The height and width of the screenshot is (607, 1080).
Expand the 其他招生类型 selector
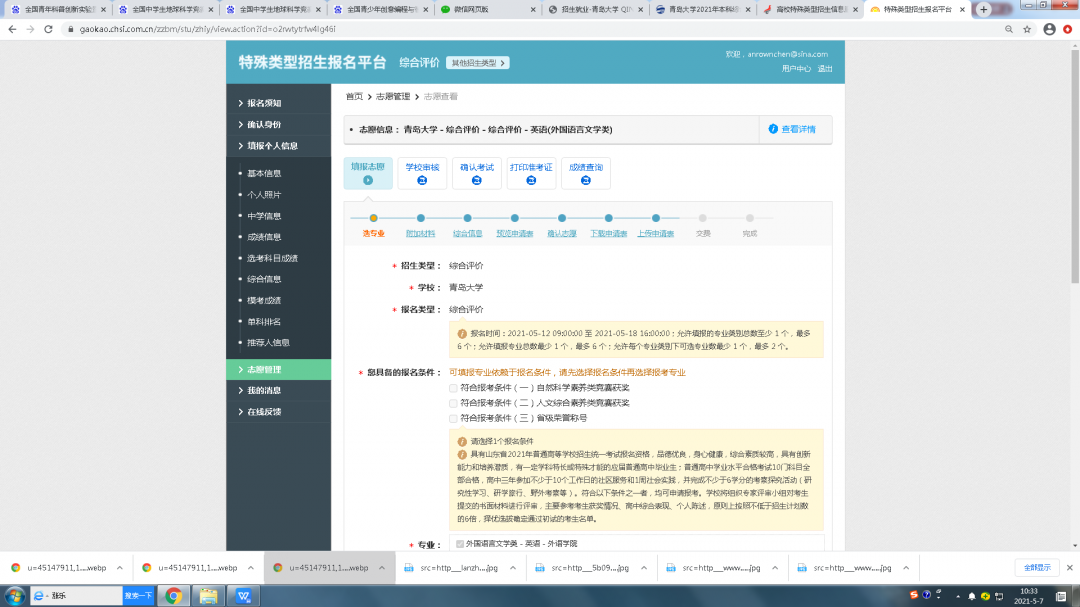click(x=478, y=63)
